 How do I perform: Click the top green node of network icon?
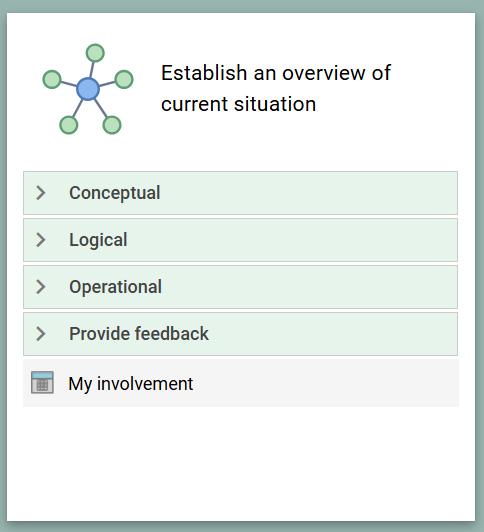coord(95,53)
